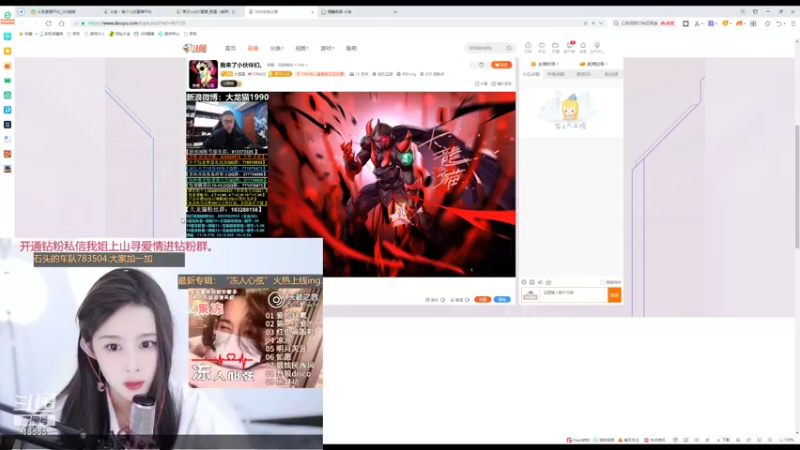Click the star icon in chat toolbar
This screenshot has height=450, width=800.
click(x=548, y=282)
